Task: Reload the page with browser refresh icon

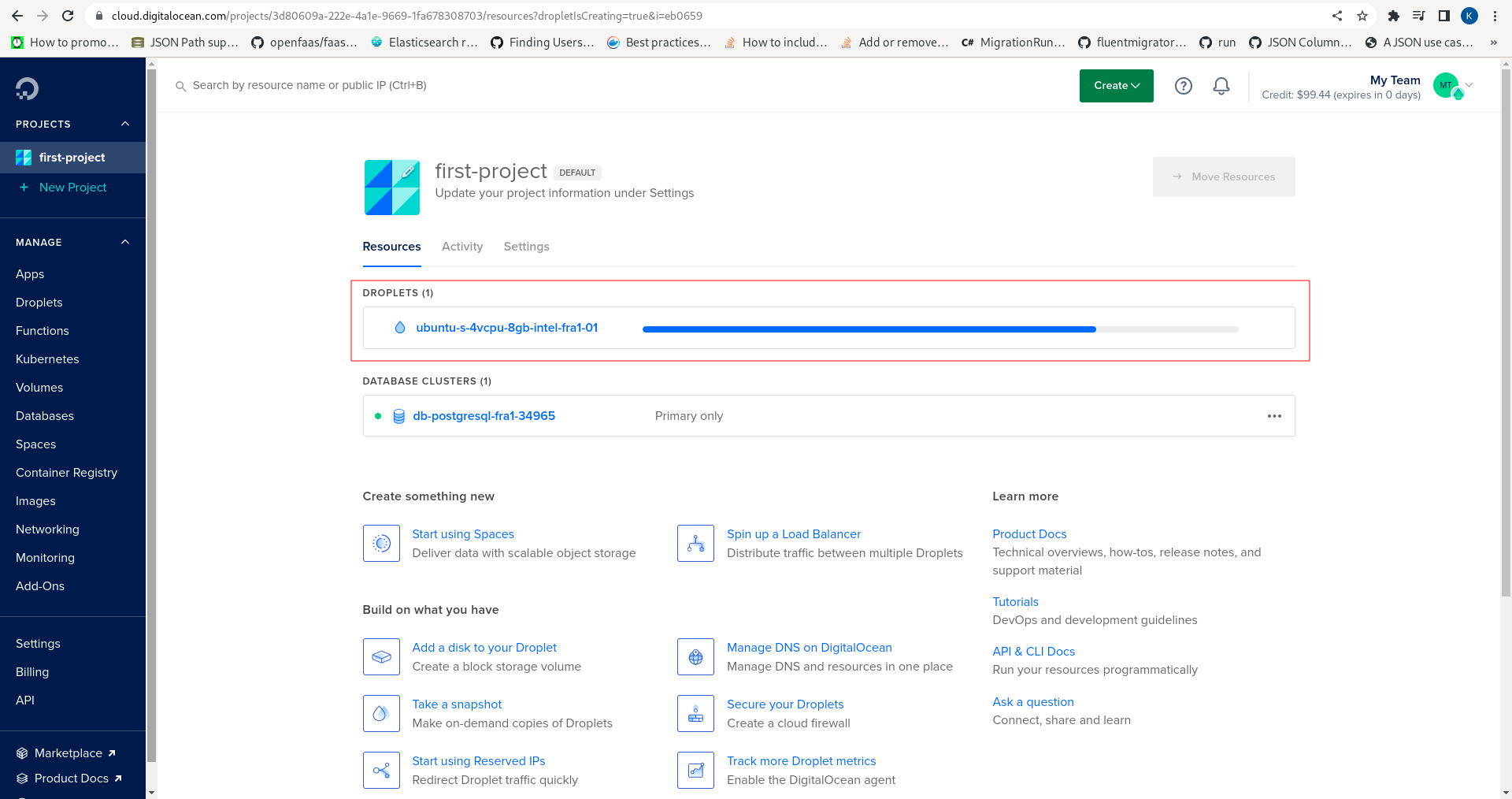Action: click(68, 16)
